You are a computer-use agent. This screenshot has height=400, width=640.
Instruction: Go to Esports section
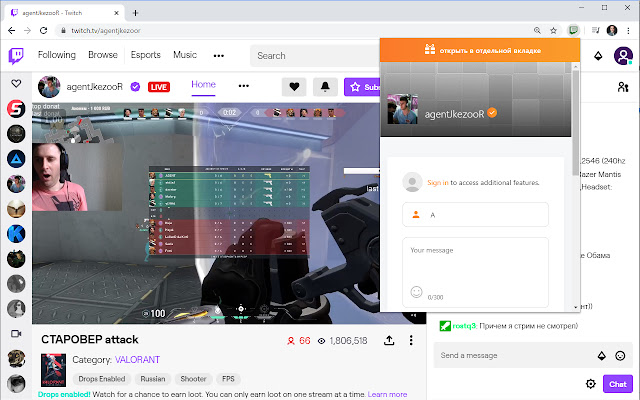[146, 55]
